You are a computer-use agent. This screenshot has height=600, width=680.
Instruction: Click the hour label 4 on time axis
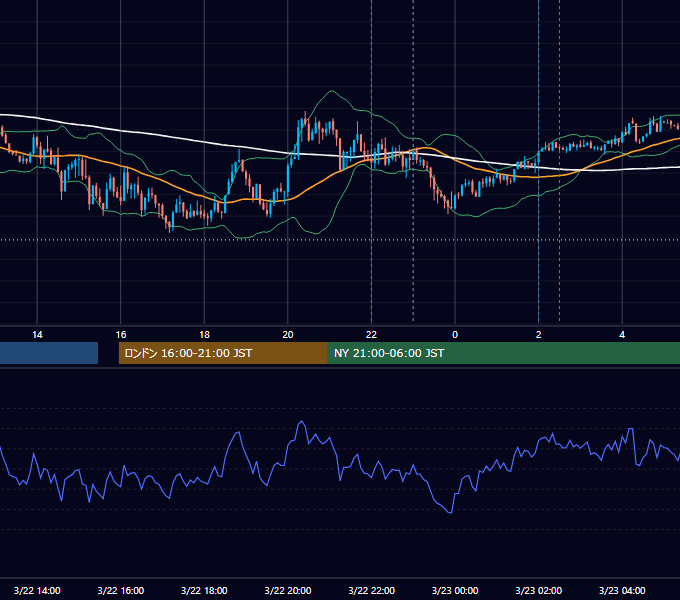coord(622,335)
